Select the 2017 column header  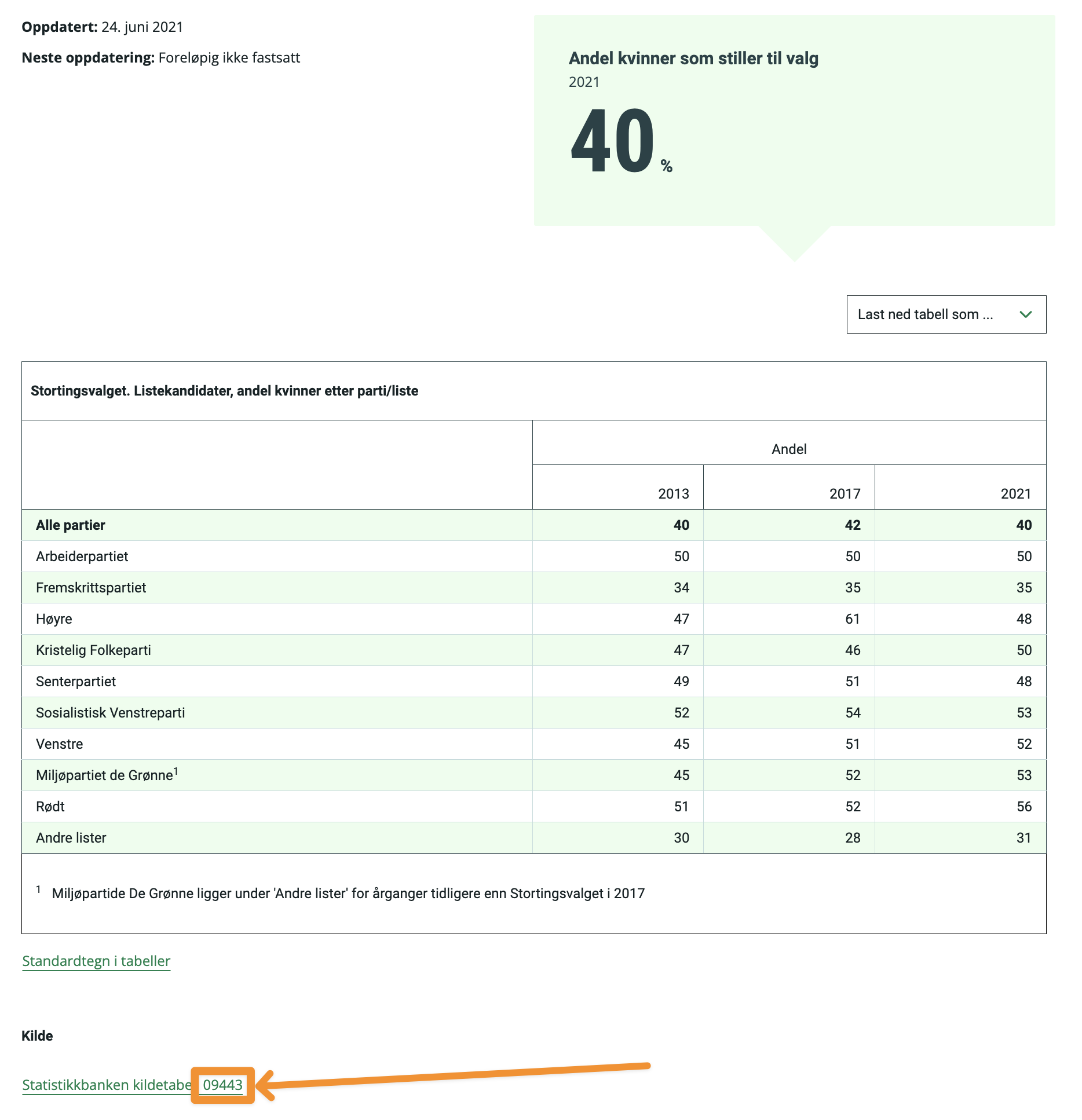tap(845, 493)
